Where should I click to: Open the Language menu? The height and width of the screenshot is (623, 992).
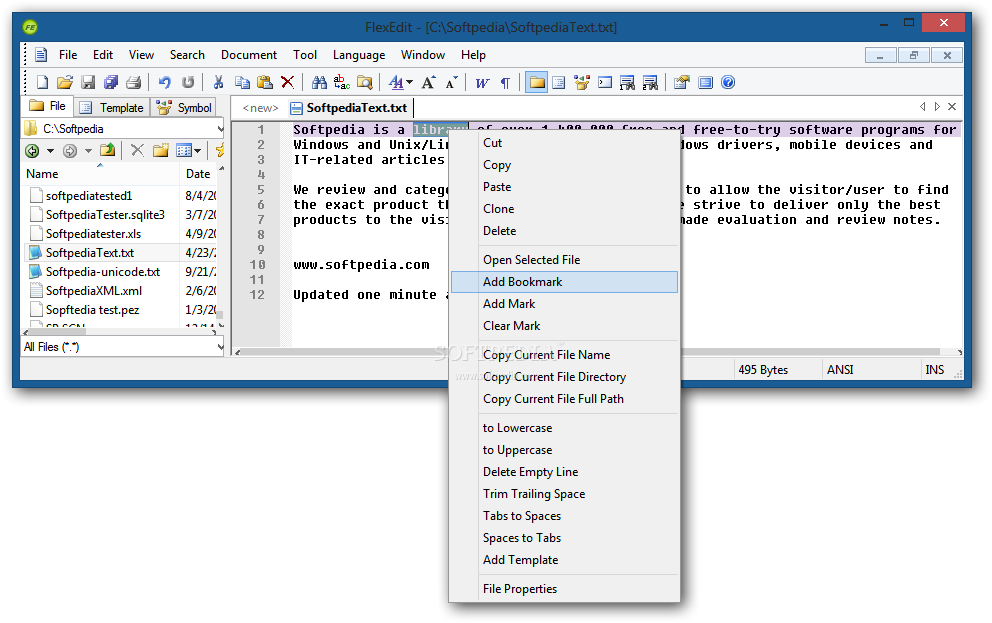tap(358, 55)
